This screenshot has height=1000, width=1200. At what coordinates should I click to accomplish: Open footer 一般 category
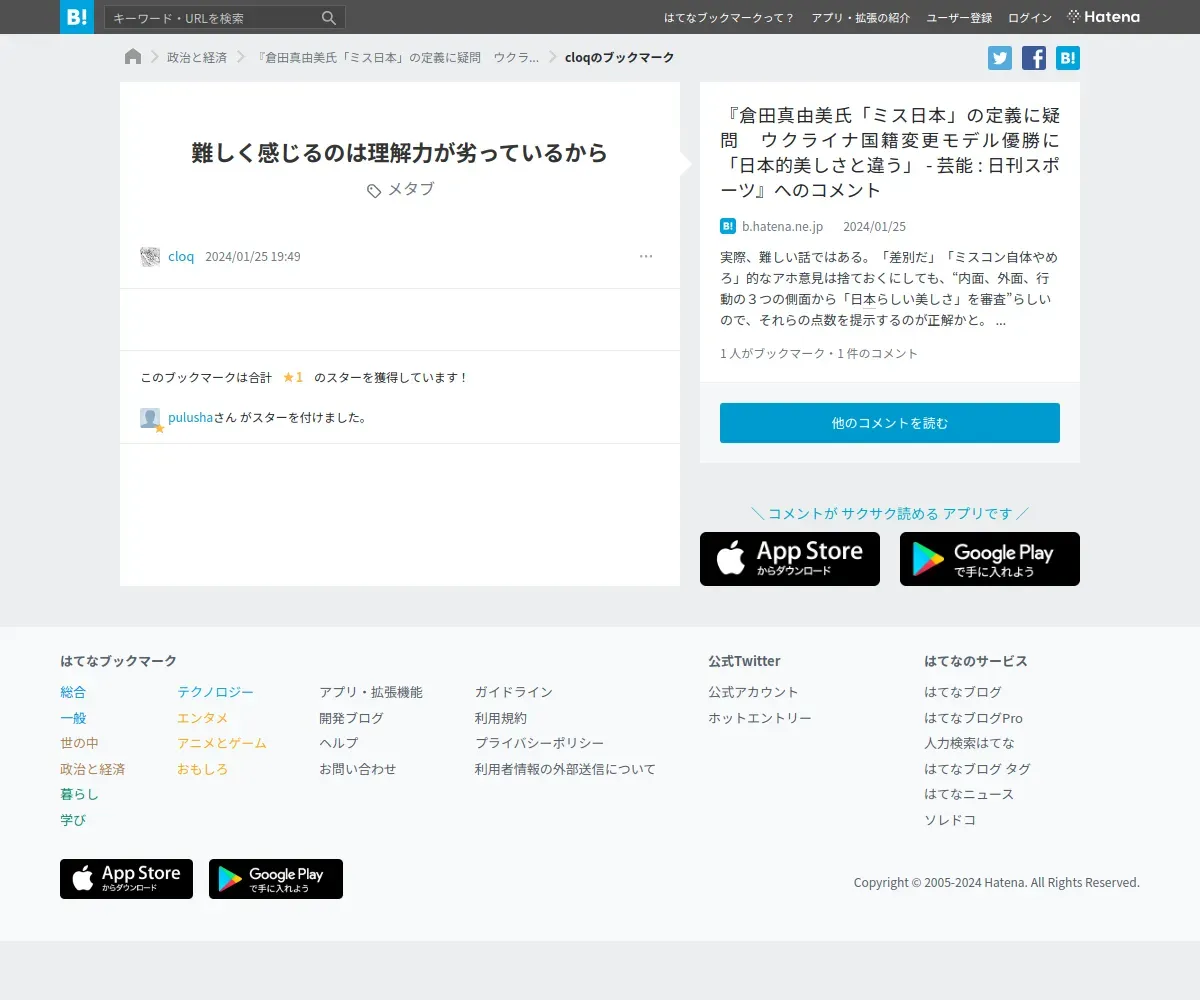(x=73, y=718)
